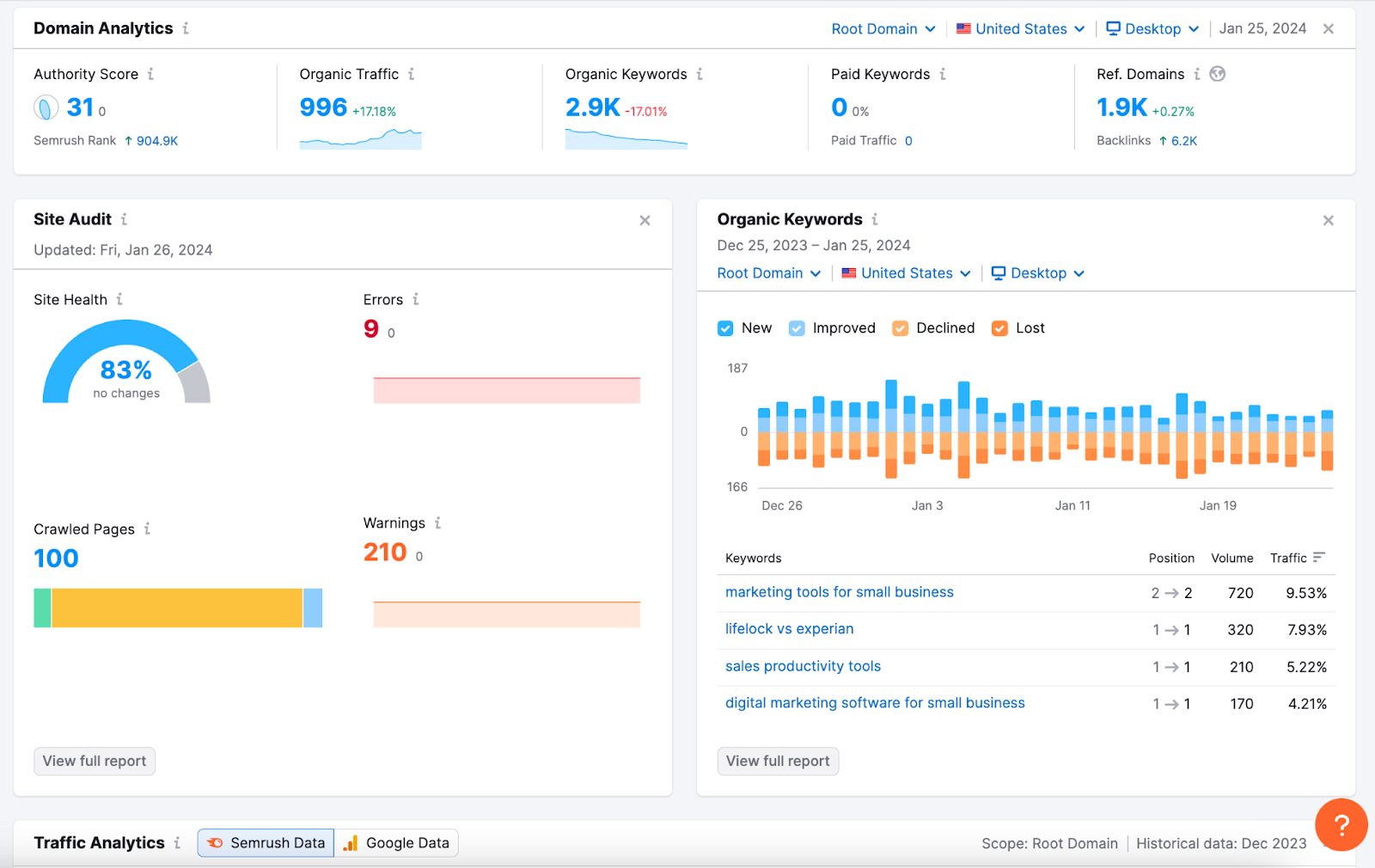Switch to the Semrush Data tab
The width and height of the screenshot is (1375, 868).
[x=266, y=843]
